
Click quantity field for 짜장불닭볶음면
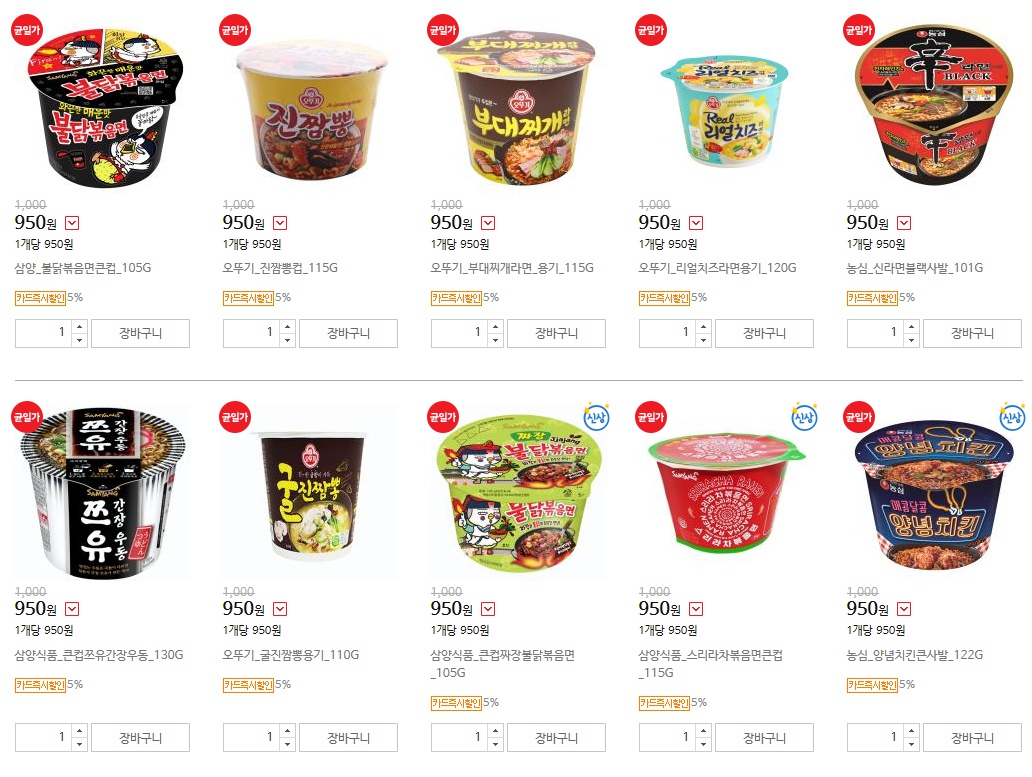click(x=460, y=738)
